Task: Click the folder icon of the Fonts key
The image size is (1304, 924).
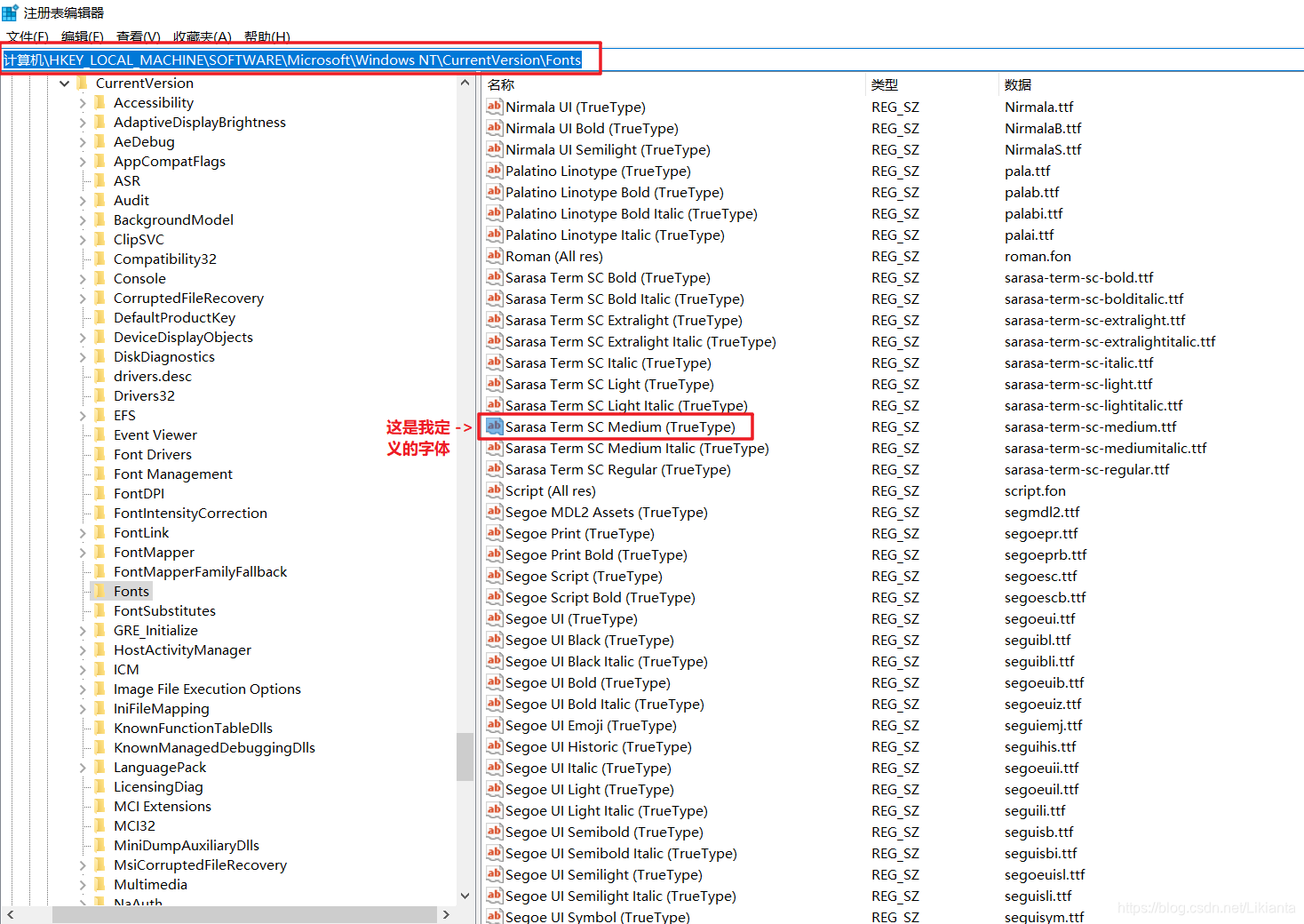Action: pyautogui.click(x=100, y=591)
